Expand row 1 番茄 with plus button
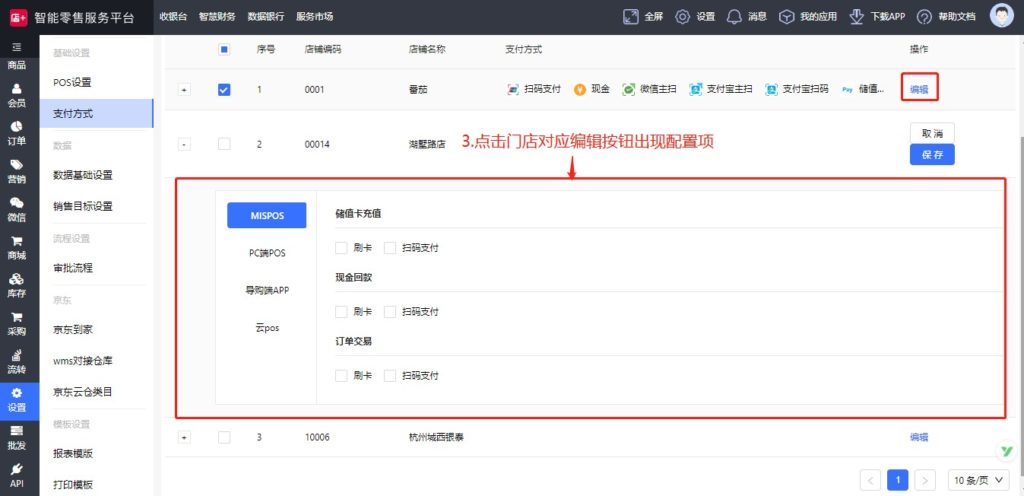The height and width of the screenshot is (496, 1024). [185, 90]
